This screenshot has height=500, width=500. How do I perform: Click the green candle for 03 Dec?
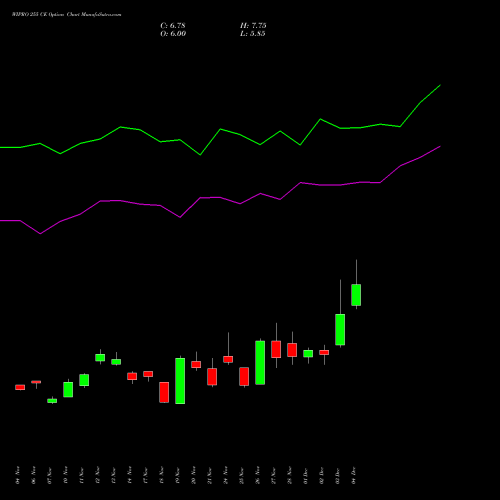pyautogui.click(x=340, y=329)
